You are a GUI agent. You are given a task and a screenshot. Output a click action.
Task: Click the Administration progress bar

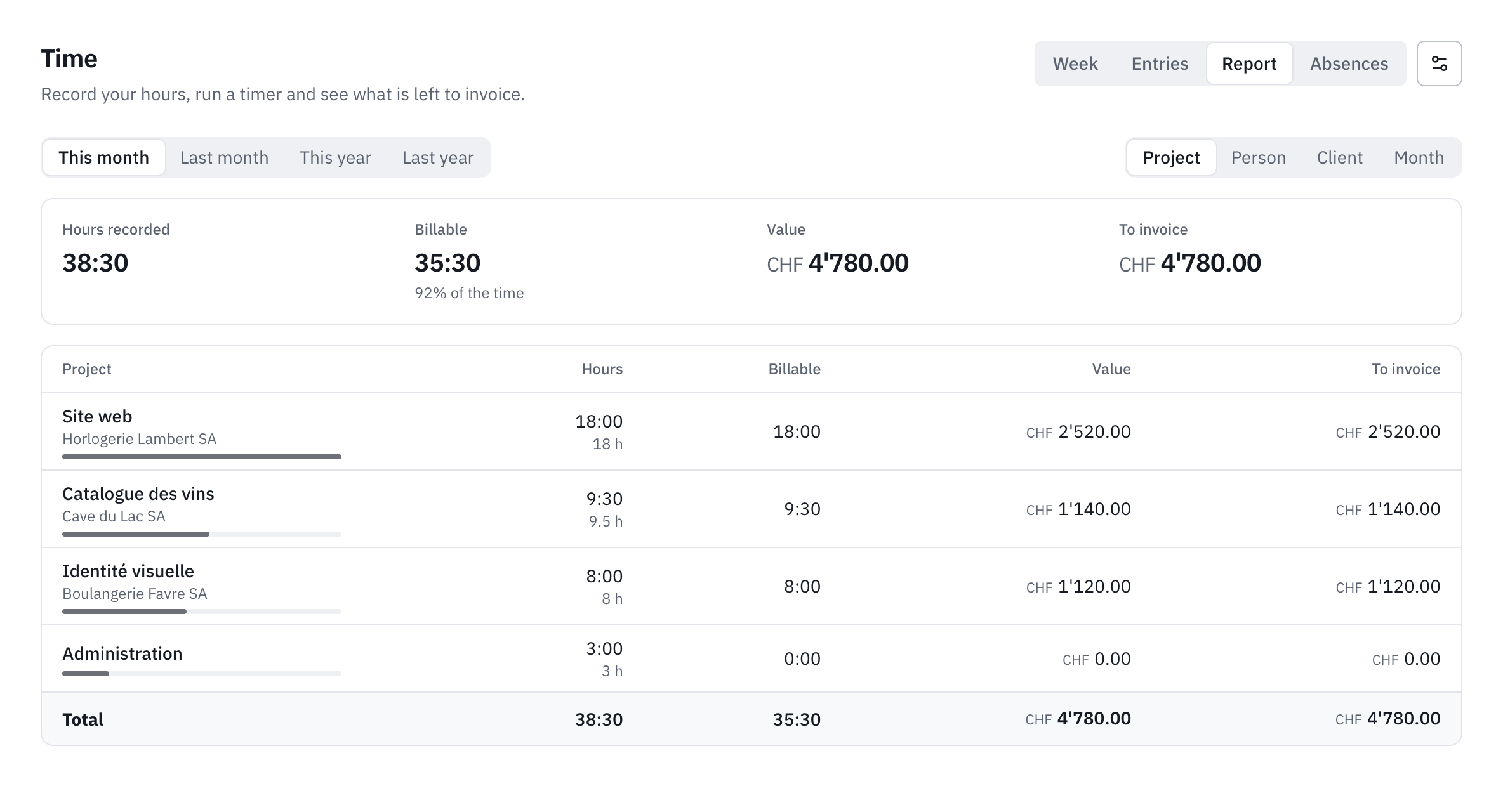point(202,674)
